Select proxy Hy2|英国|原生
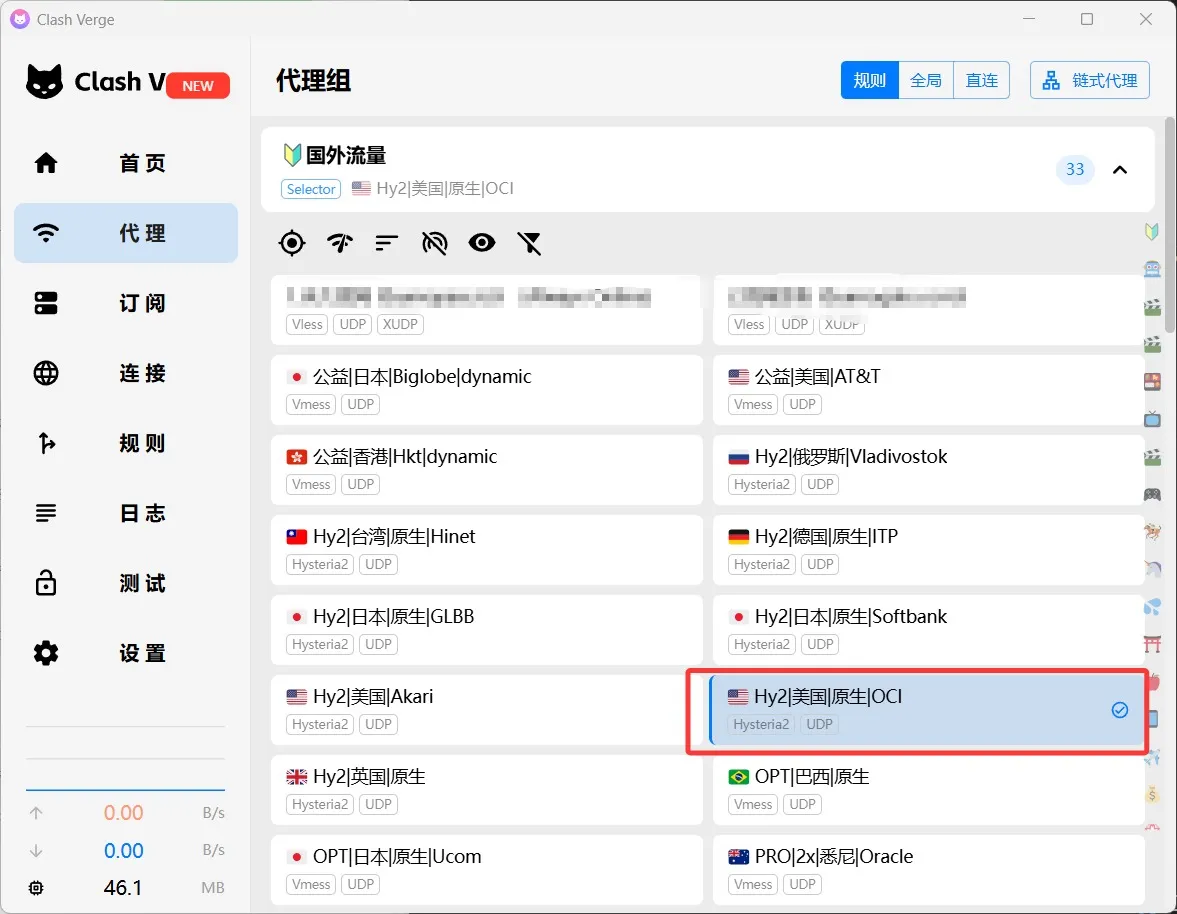Screen dimensions: 1177x914 [486, 790]
